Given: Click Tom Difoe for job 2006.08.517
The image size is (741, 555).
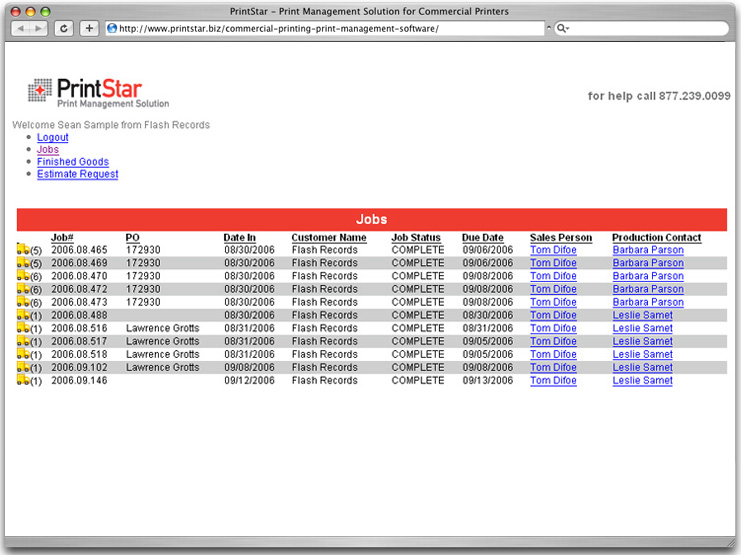Looking at the screenshot, I should pyautogui.click(x=553, y=341).
